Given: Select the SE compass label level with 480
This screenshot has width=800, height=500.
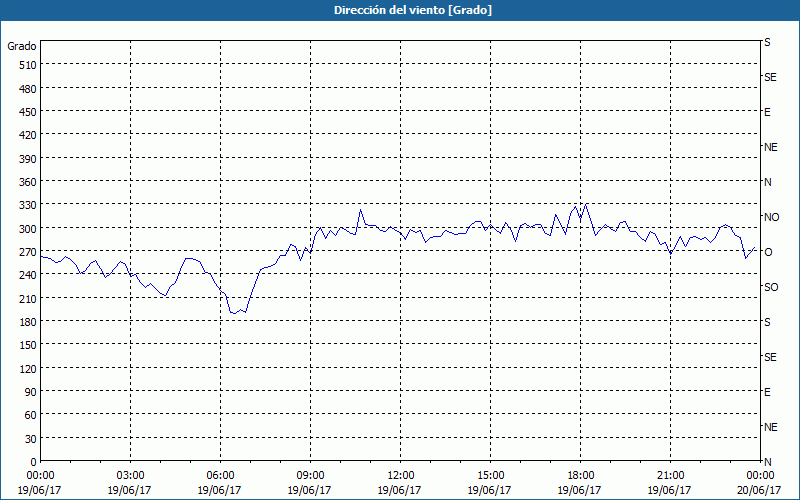Looking at the screenshot, I should tap(770, 77).
